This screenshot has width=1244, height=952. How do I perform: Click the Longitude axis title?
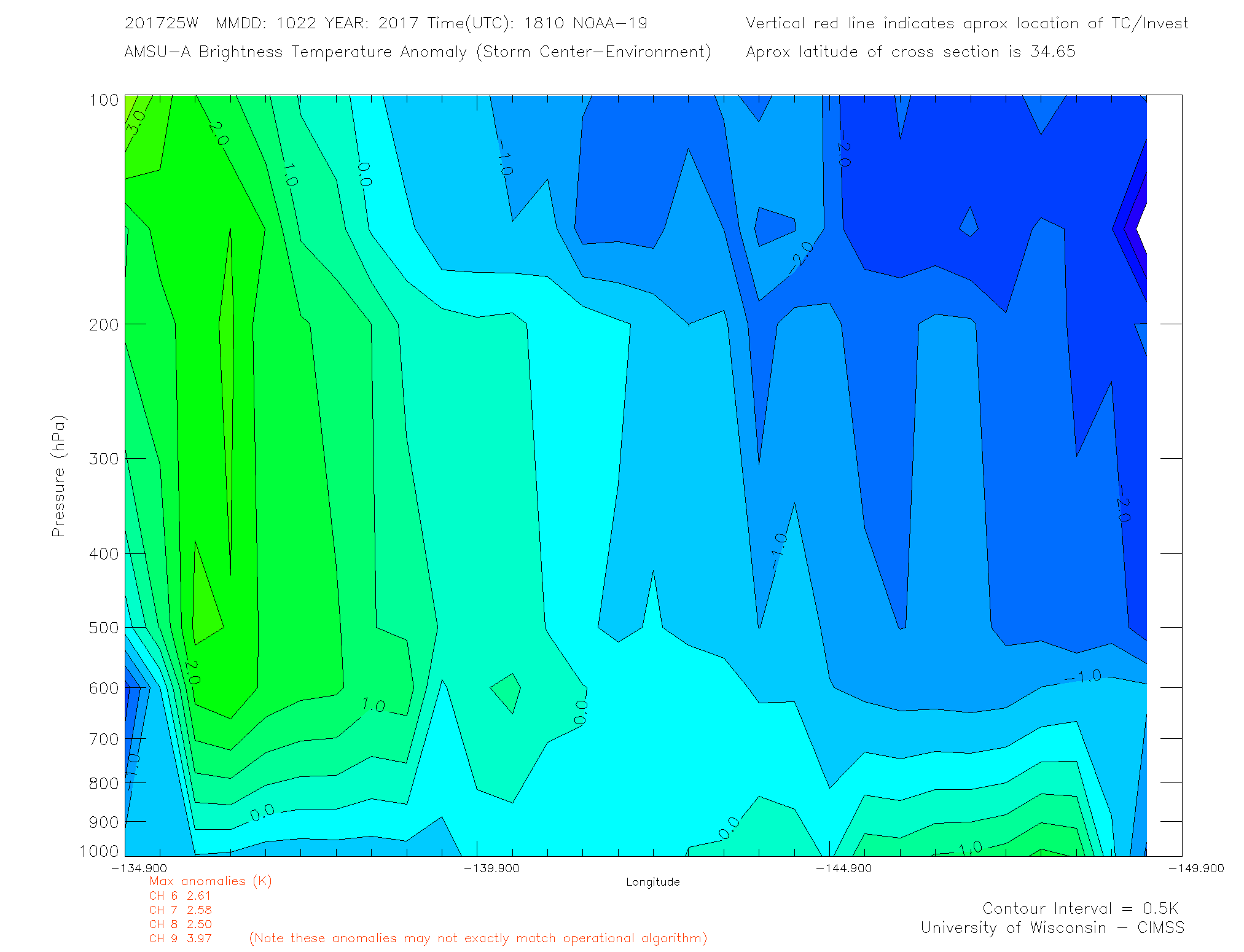[x=652, y=882]
